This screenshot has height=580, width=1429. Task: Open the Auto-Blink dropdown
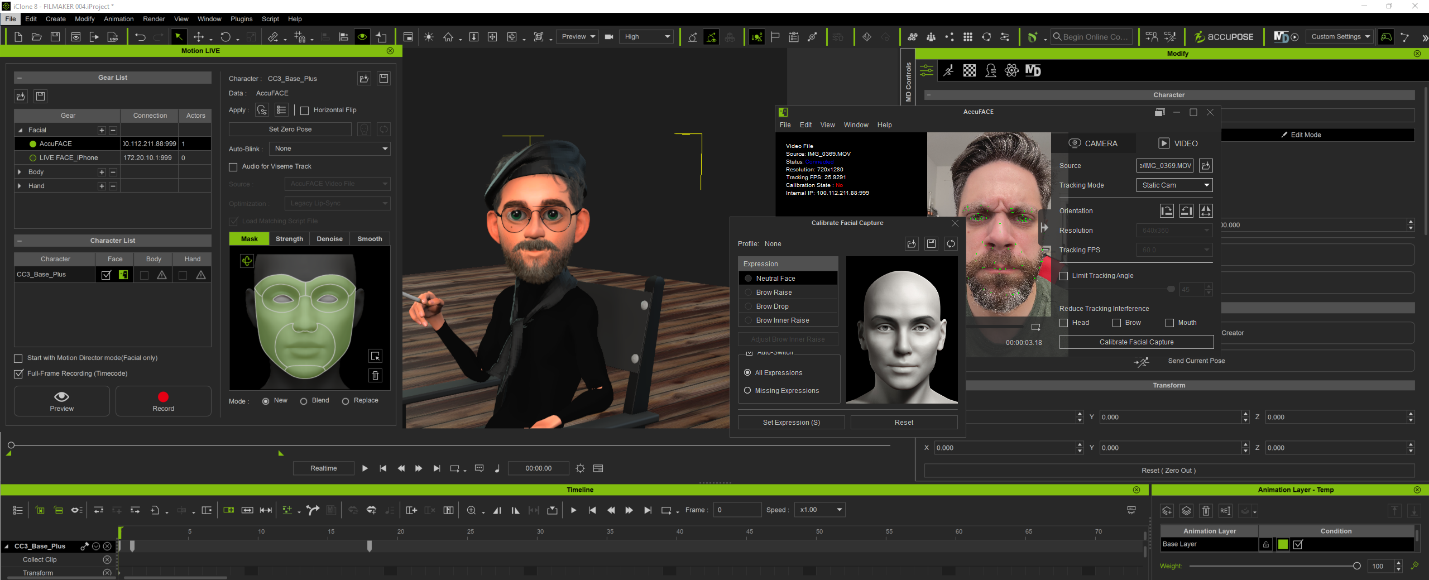pyautogui.click(x=329, y=148)
